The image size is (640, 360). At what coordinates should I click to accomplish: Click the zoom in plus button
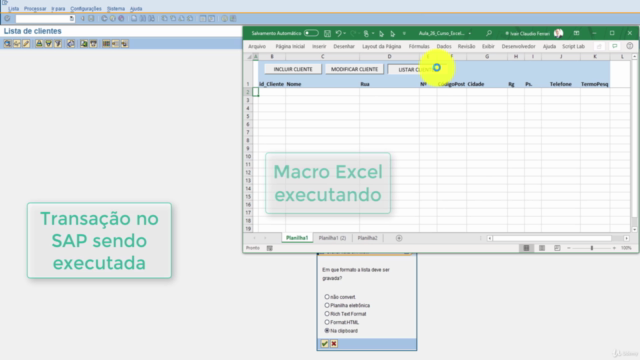coord(614,248)
